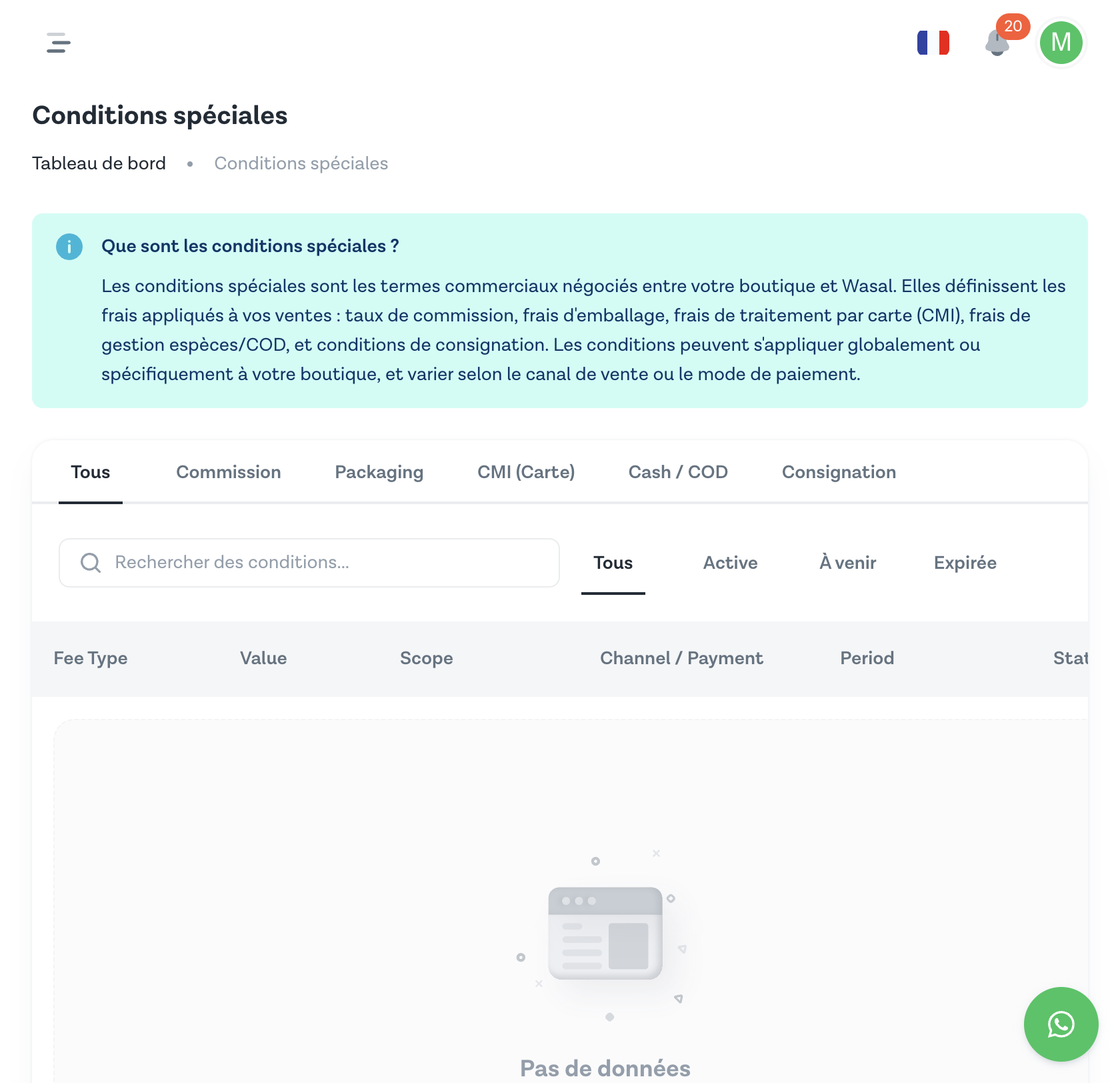Filter conditions by À venir status
1120x1083 pixels.
coord(847,563)
